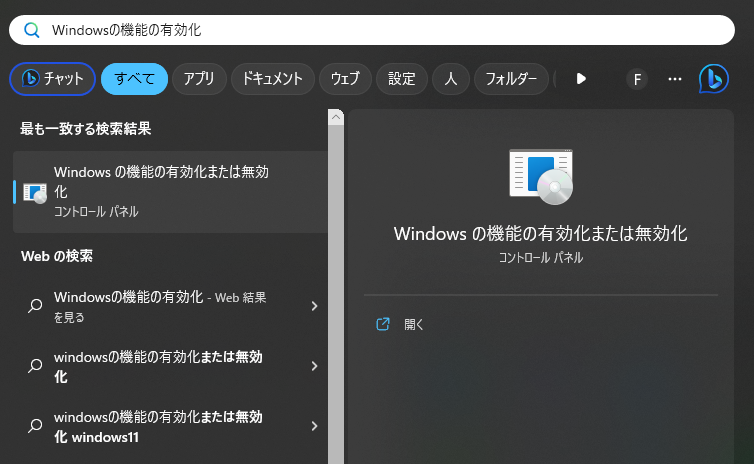
Task: Select the 設定 filter tab
Action: [x=402, y=78]
